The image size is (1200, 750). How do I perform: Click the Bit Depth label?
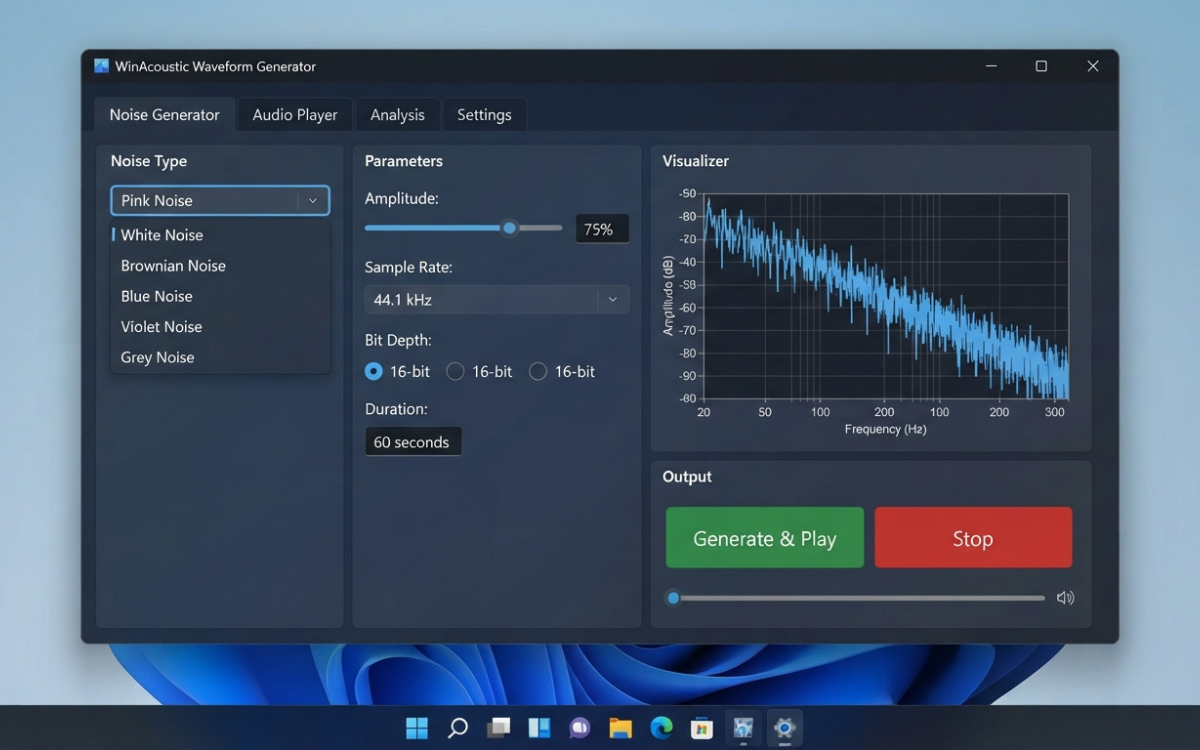(x=398, y=340)
